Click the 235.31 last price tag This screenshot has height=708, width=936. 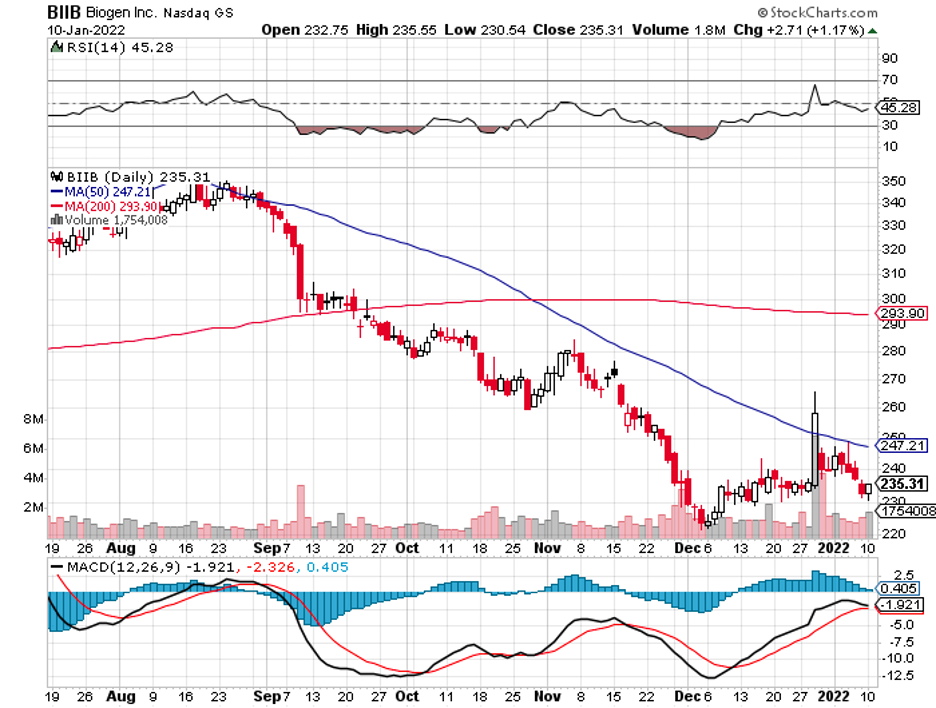[901, 484]
